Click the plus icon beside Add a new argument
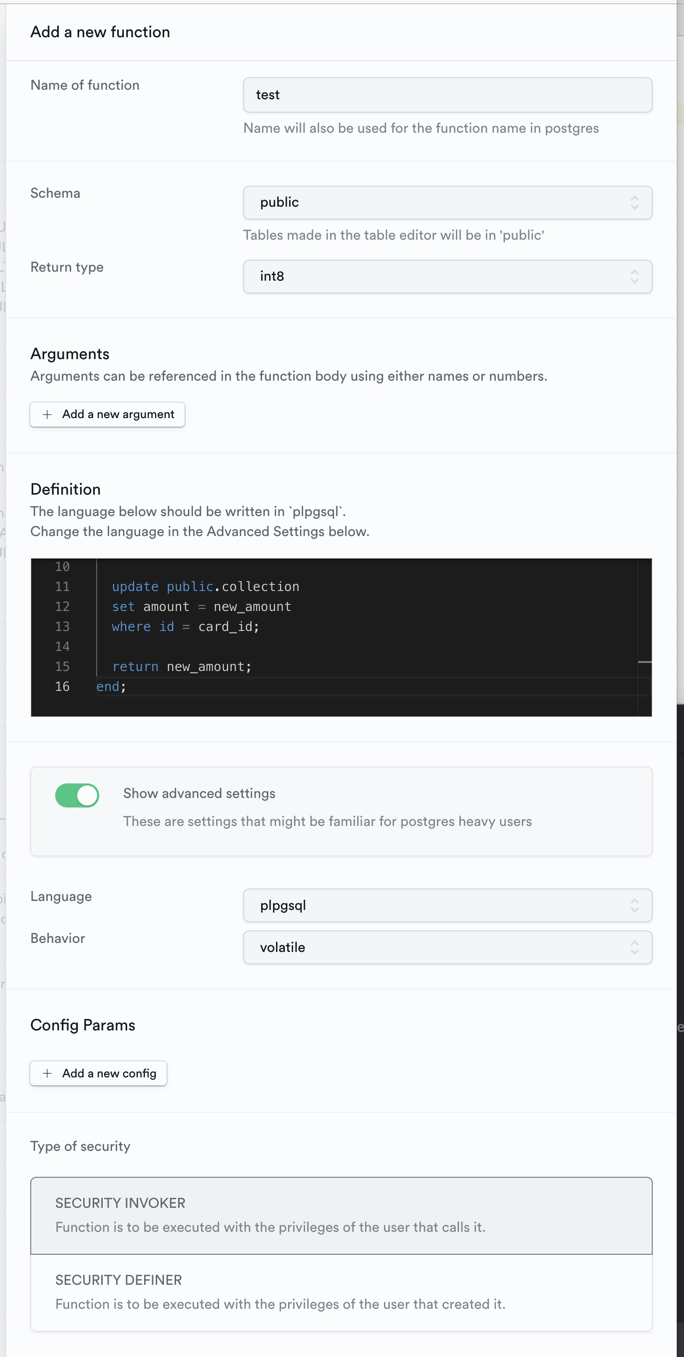684x1357 pixels. (47, 414)
